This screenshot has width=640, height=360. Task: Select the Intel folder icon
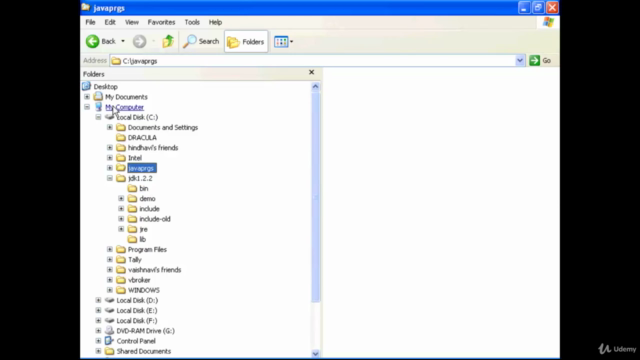point(121,158)
